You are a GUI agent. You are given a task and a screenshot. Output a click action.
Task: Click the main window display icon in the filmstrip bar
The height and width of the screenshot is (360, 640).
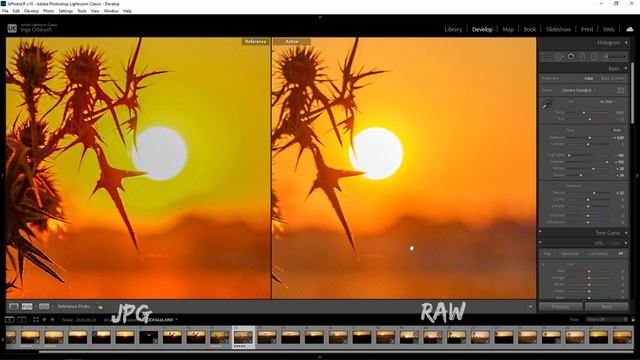point(9,320)
